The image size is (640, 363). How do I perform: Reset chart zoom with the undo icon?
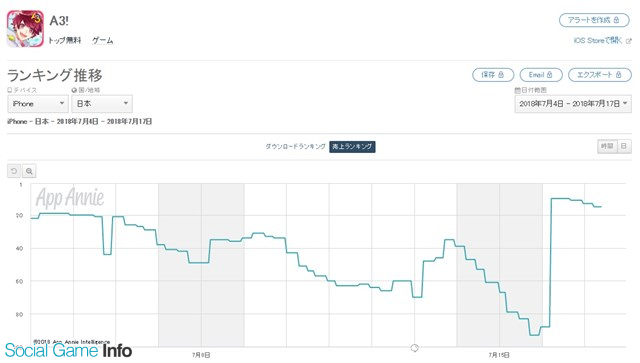pos(14,171)
